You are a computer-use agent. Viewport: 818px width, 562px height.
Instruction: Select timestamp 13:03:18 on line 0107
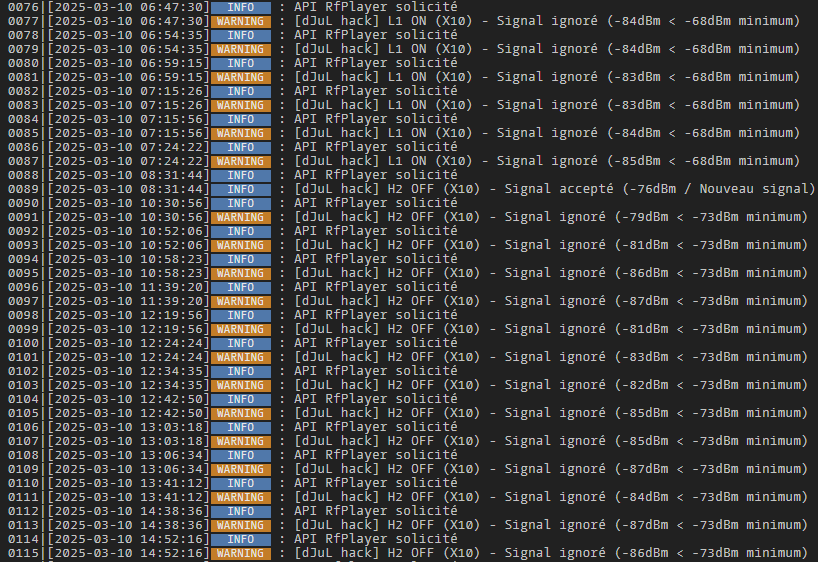tap(128, 441)
